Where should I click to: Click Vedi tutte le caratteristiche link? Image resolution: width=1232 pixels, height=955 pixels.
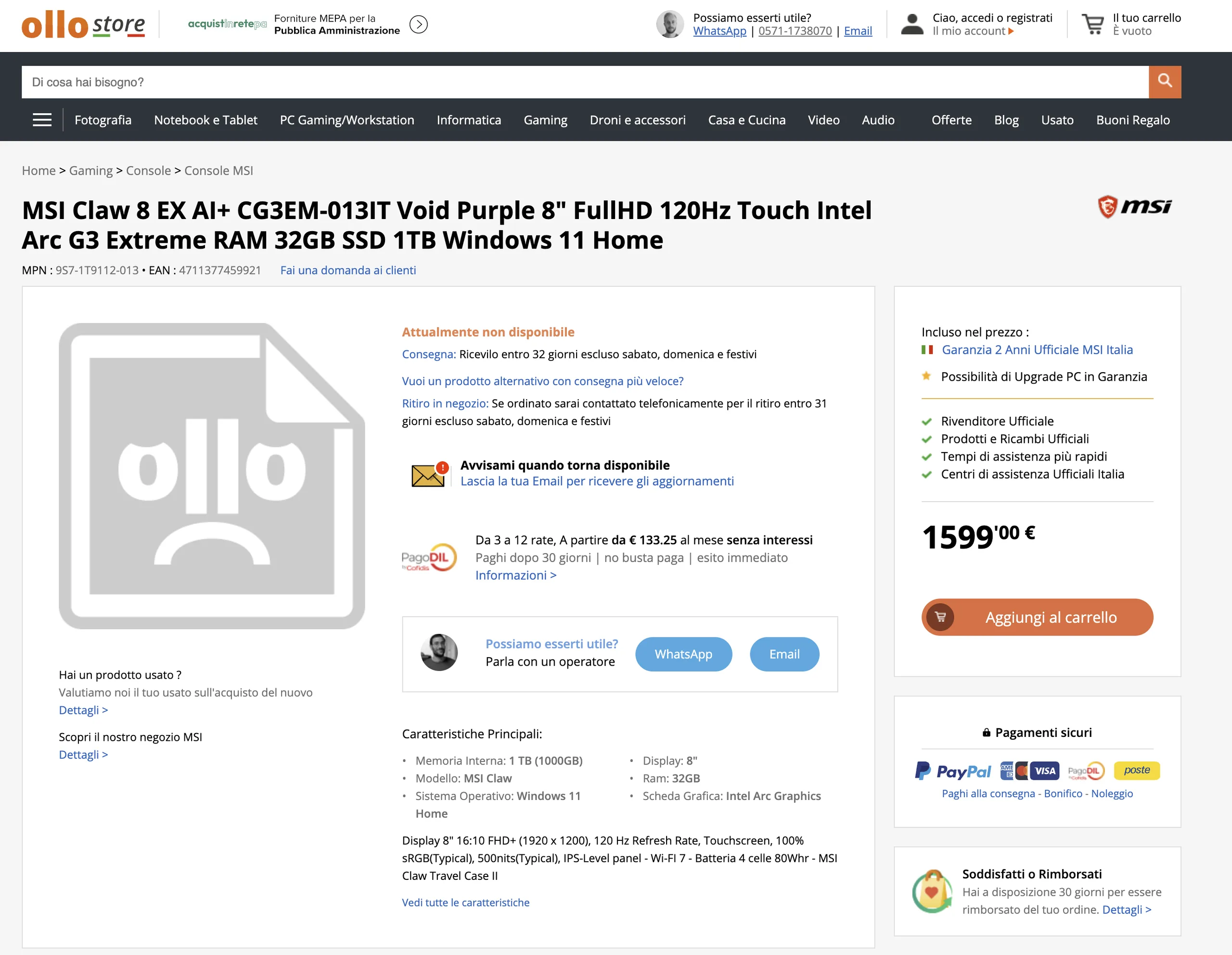pyautogui.click(x=465, y=903)
